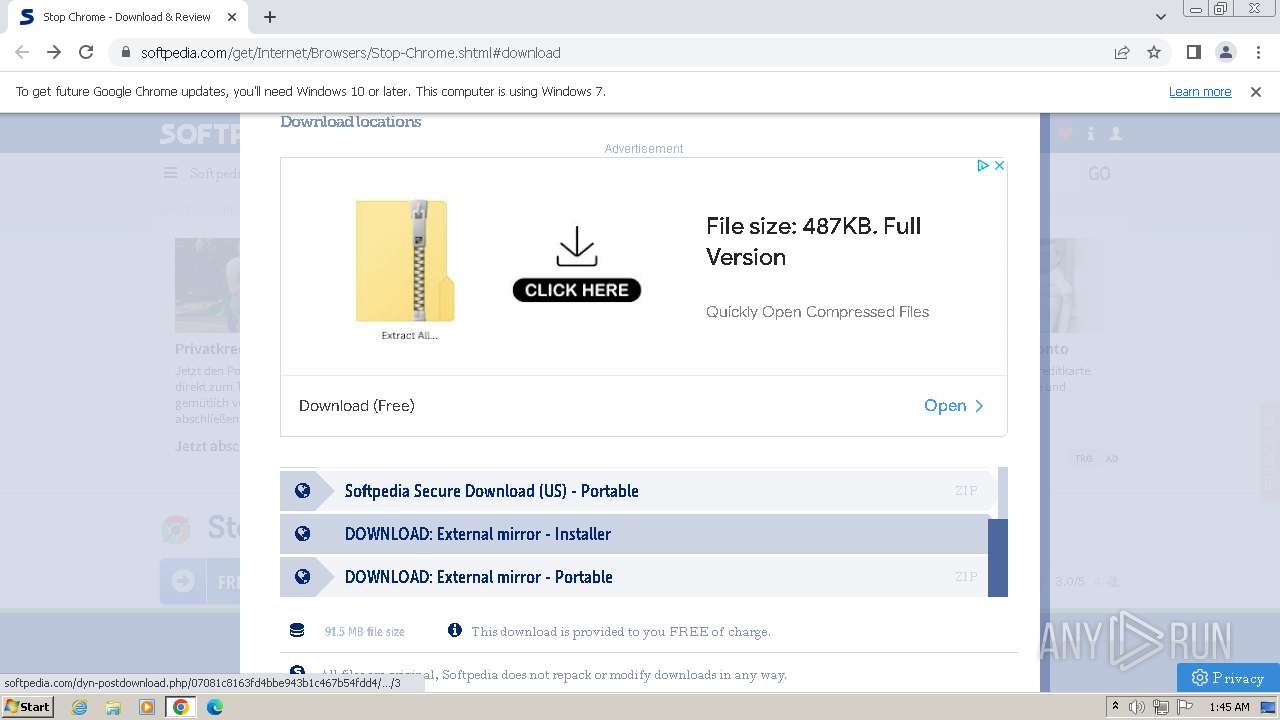The height and width of the screenshot is (720, 1280).
Task: Click the zip folder ad image
Action: (405, 261)
